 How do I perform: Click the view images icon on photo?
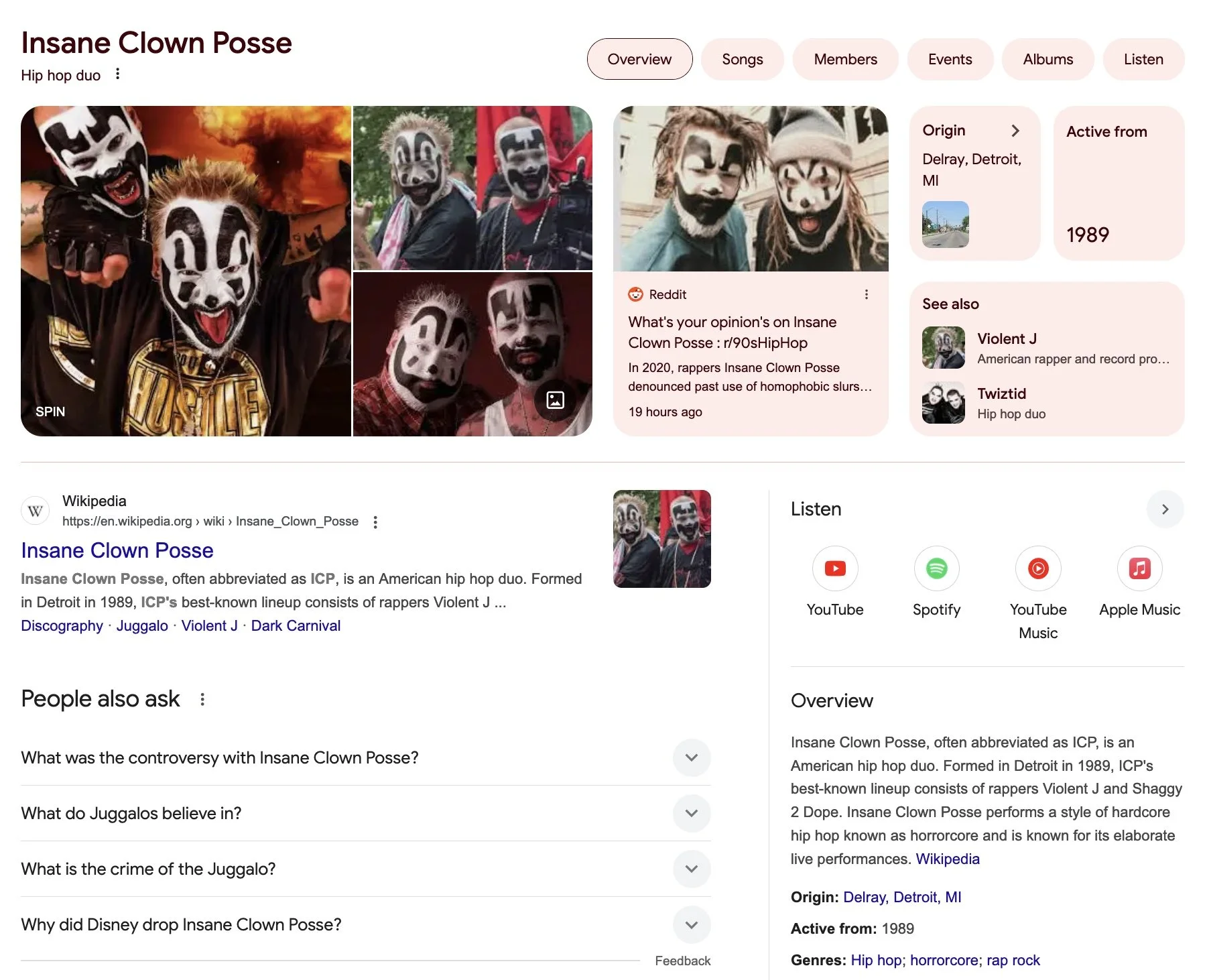coord(555,400)
